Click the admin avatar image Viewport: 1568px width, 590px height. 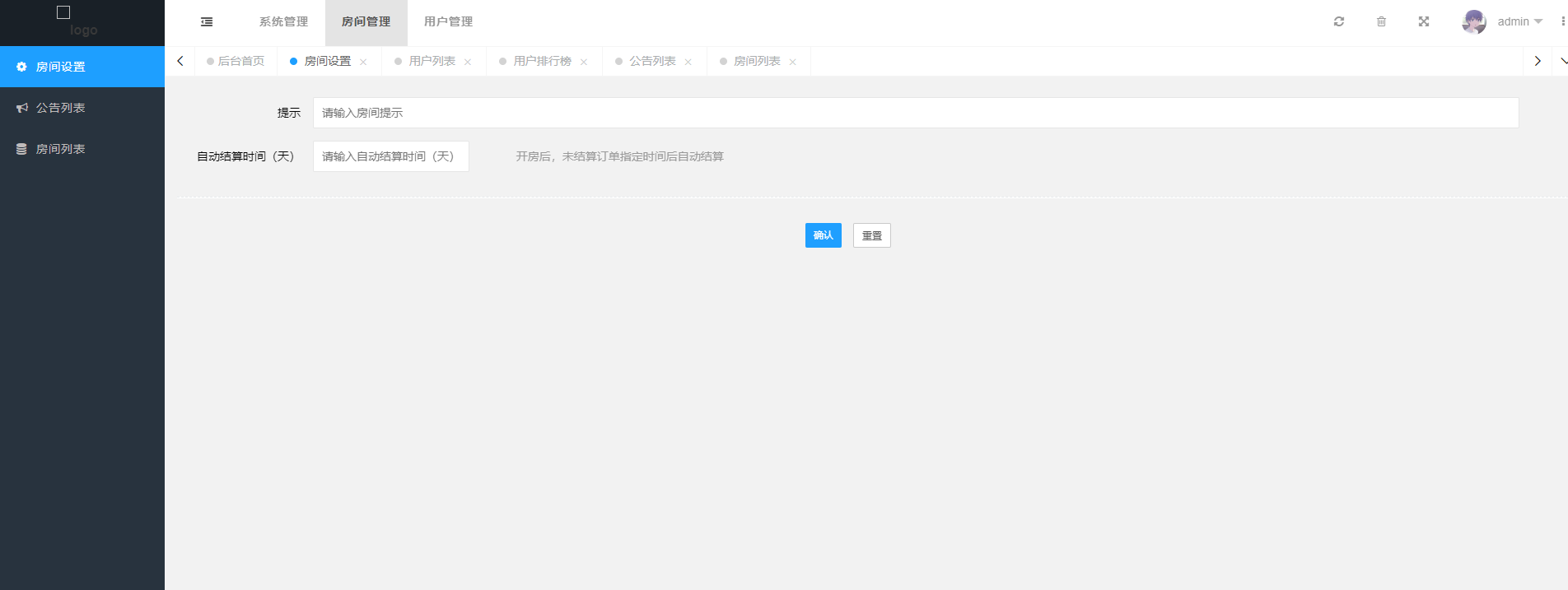pyautogui.click(x=1474, y=21)
